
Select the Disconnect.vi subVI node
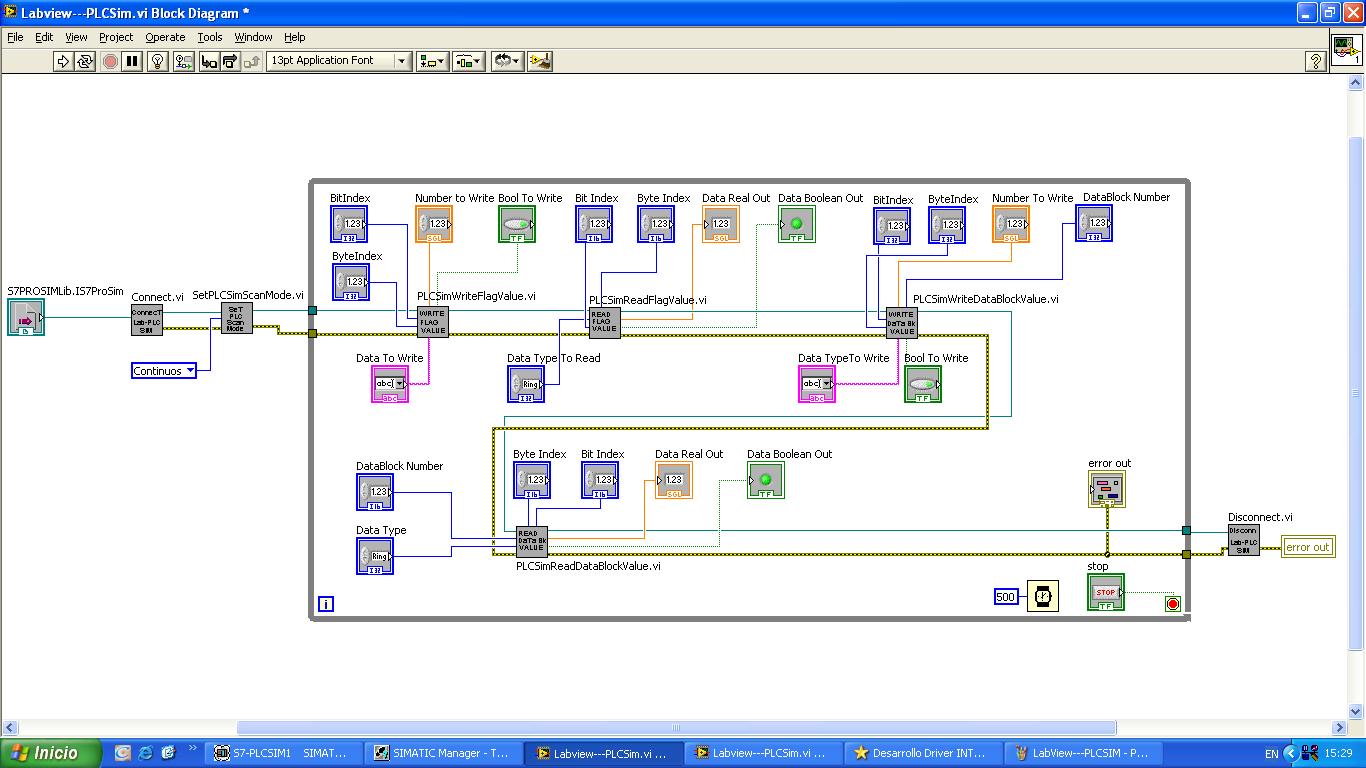click(x=1244, y=540)
